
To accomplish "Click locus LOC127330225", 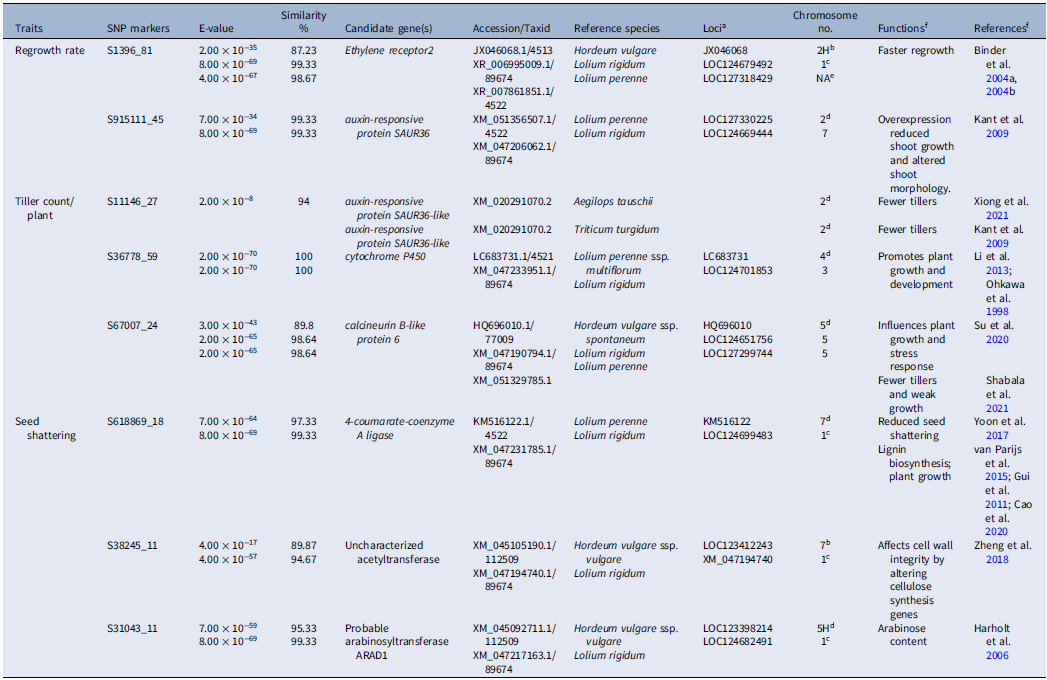I will (738, 120).
